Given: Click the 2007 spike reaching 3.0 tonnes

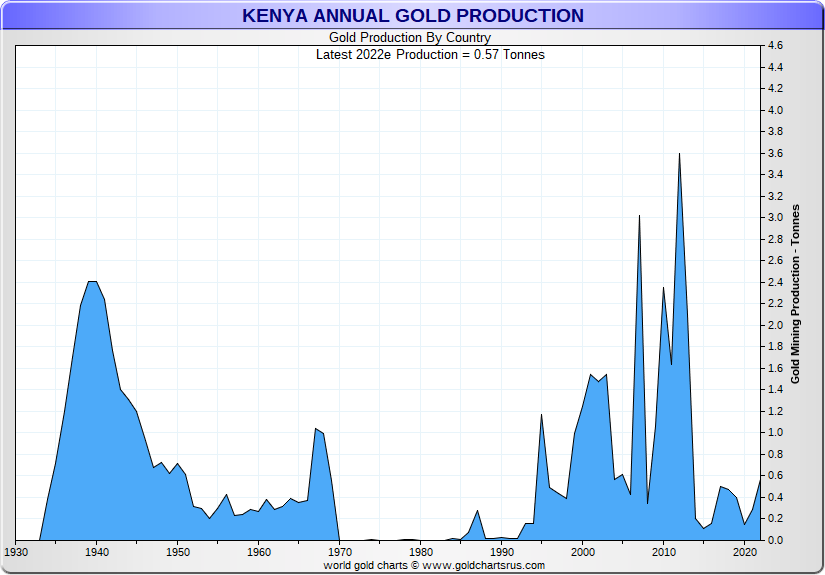Looking at the screenshot, I should pos(639,217).
